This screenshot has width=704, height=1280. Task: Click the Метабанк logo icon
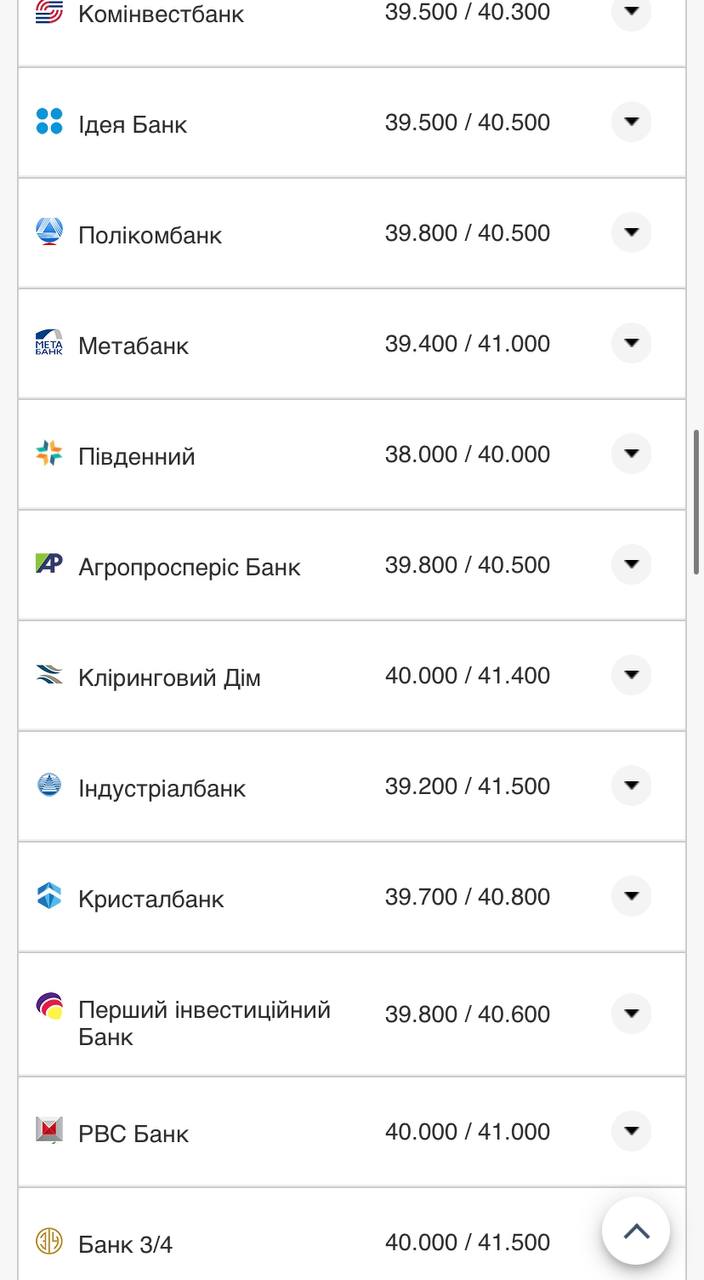[49, 343]
